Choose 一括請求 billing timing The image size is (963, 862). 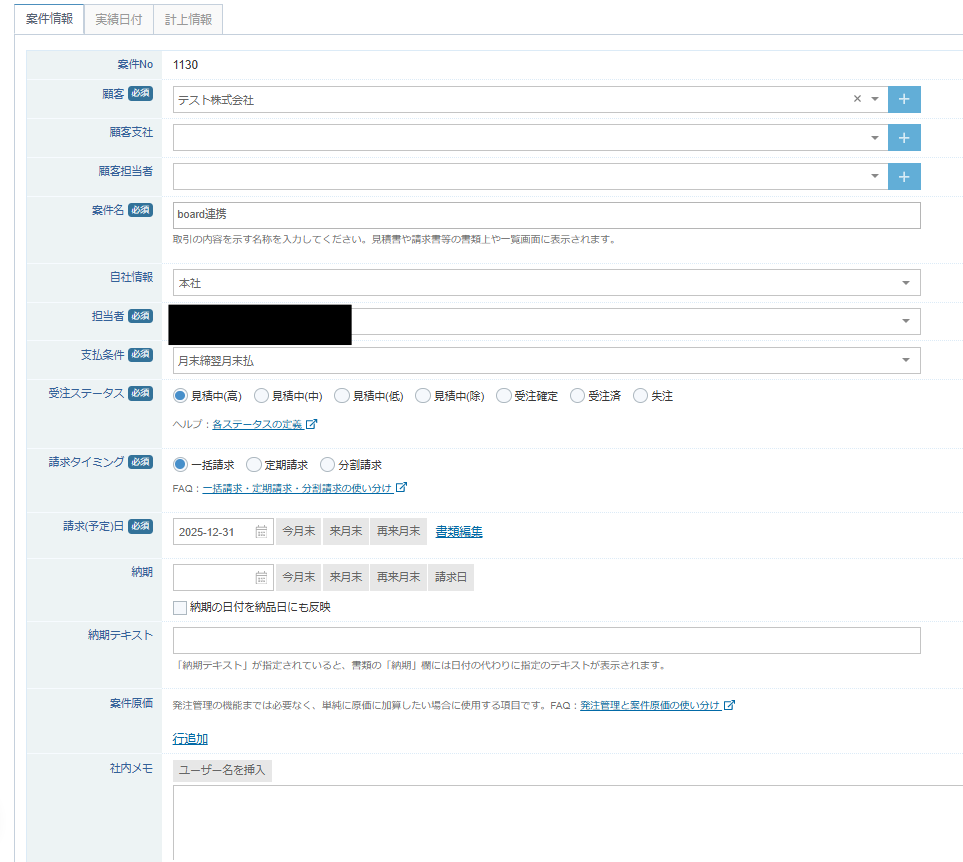pyautogui.click(x=180, y=465)
